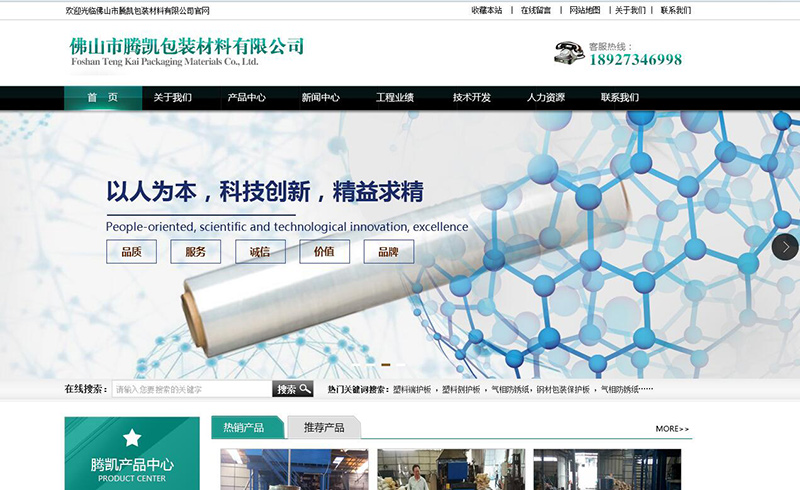
Task: Click the 诚信 banner box
Action: point(260,252)
